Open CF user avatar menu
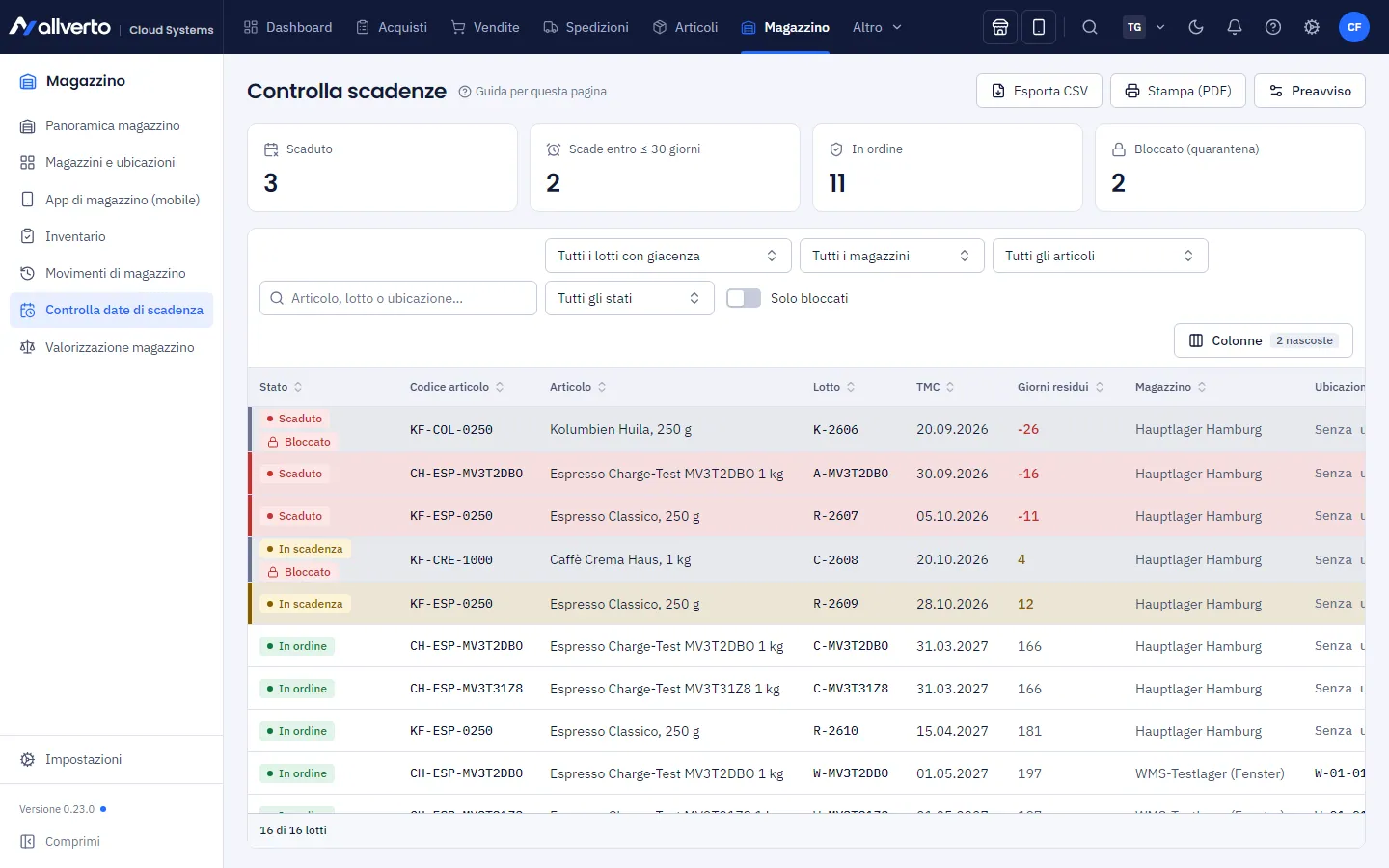Image resolution: width=1389 pixels, height=868 pixels. (1354, 27)
